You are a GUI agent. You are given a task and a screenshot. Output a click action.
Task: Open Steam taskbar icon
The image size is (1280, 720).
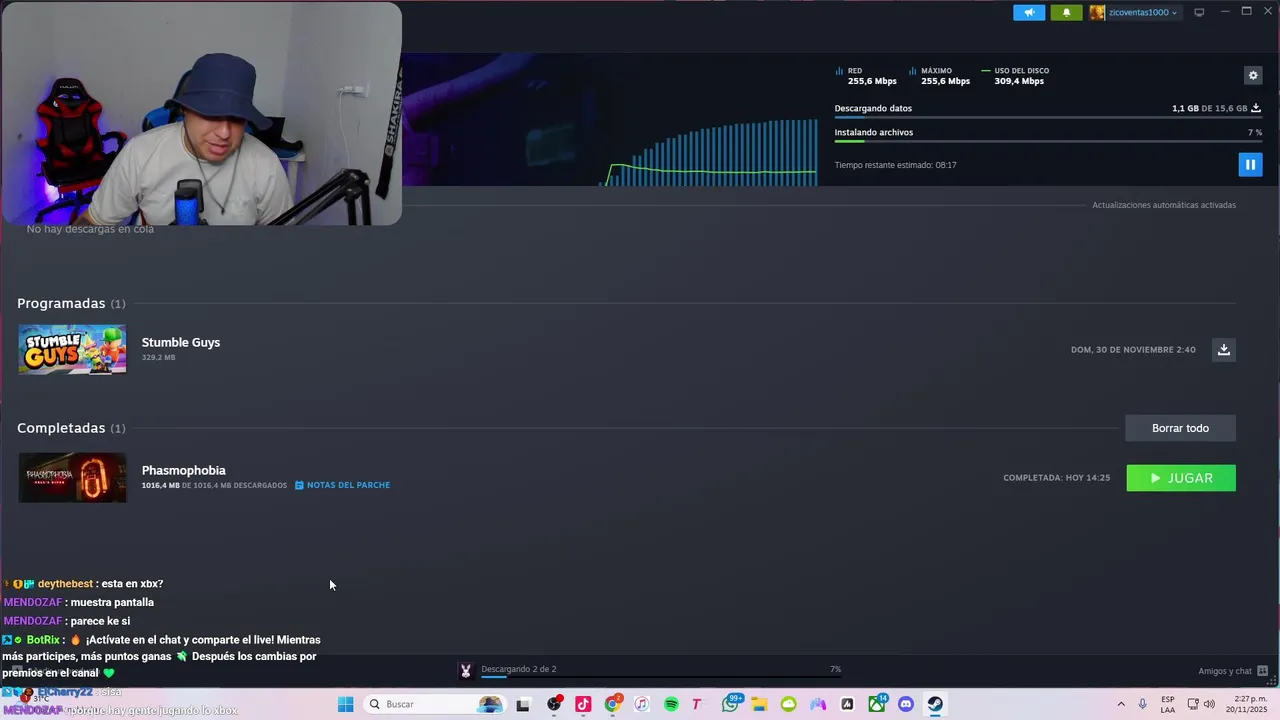click(x=935, y=704)
